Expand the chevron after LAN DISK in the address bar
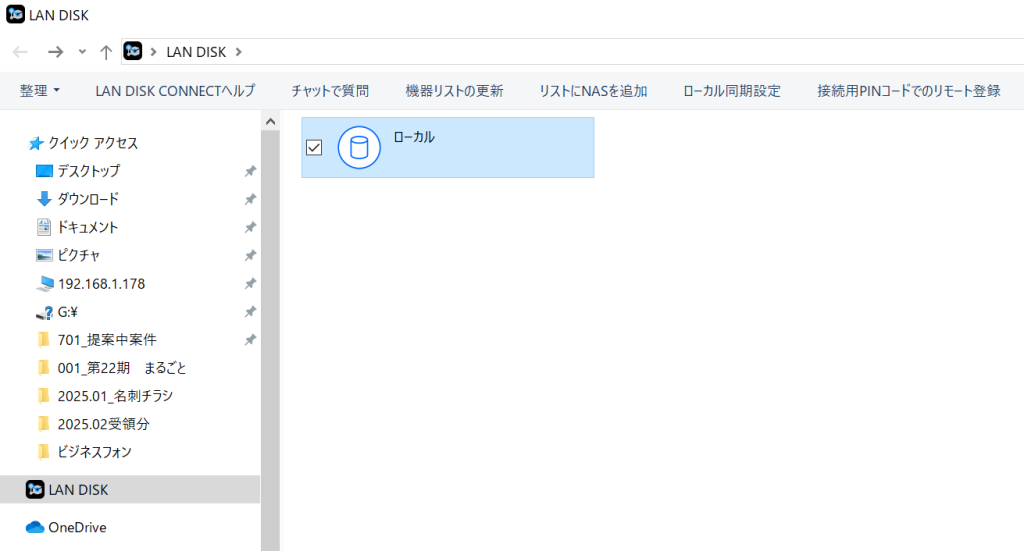The height and width of the screenshot is (551, 1024). click(239, 52)
